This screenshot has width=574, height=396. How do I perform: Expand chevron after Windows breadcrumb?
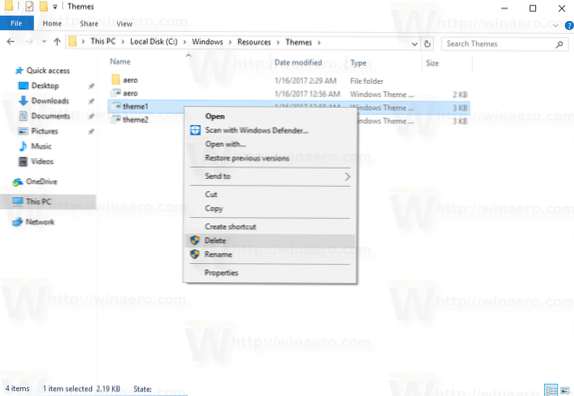(230, 42)
